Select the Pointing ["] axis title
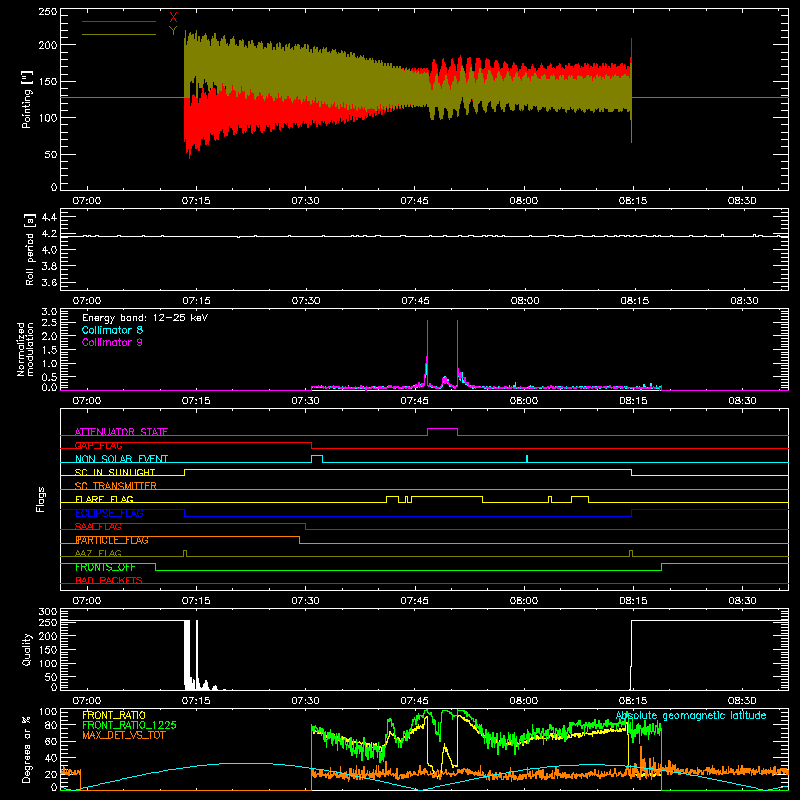This screenshot has width=800, height=800. [27, 99]
